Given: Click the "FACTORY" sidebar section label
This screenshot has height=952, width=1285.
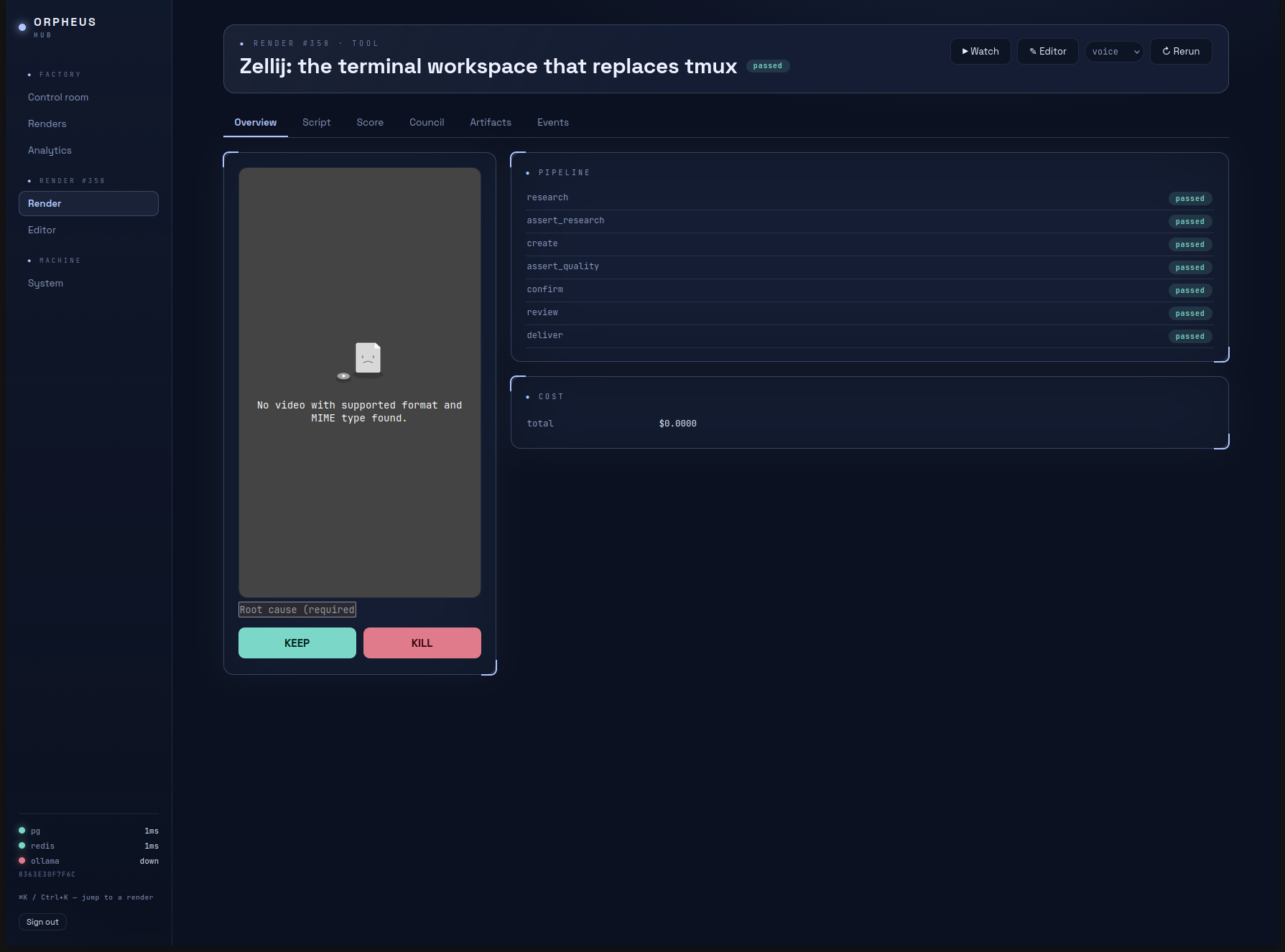Looking at the screenshot, I should 60,75.
